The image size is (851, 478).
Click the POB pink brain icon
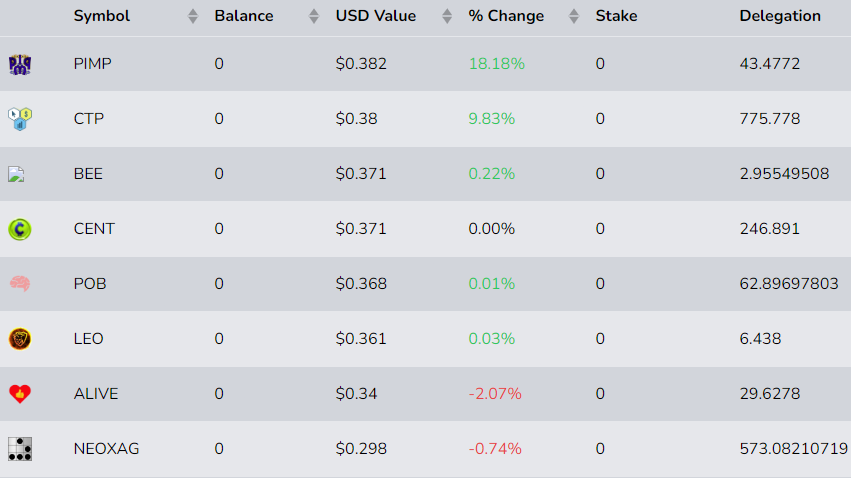click(20, 284)
